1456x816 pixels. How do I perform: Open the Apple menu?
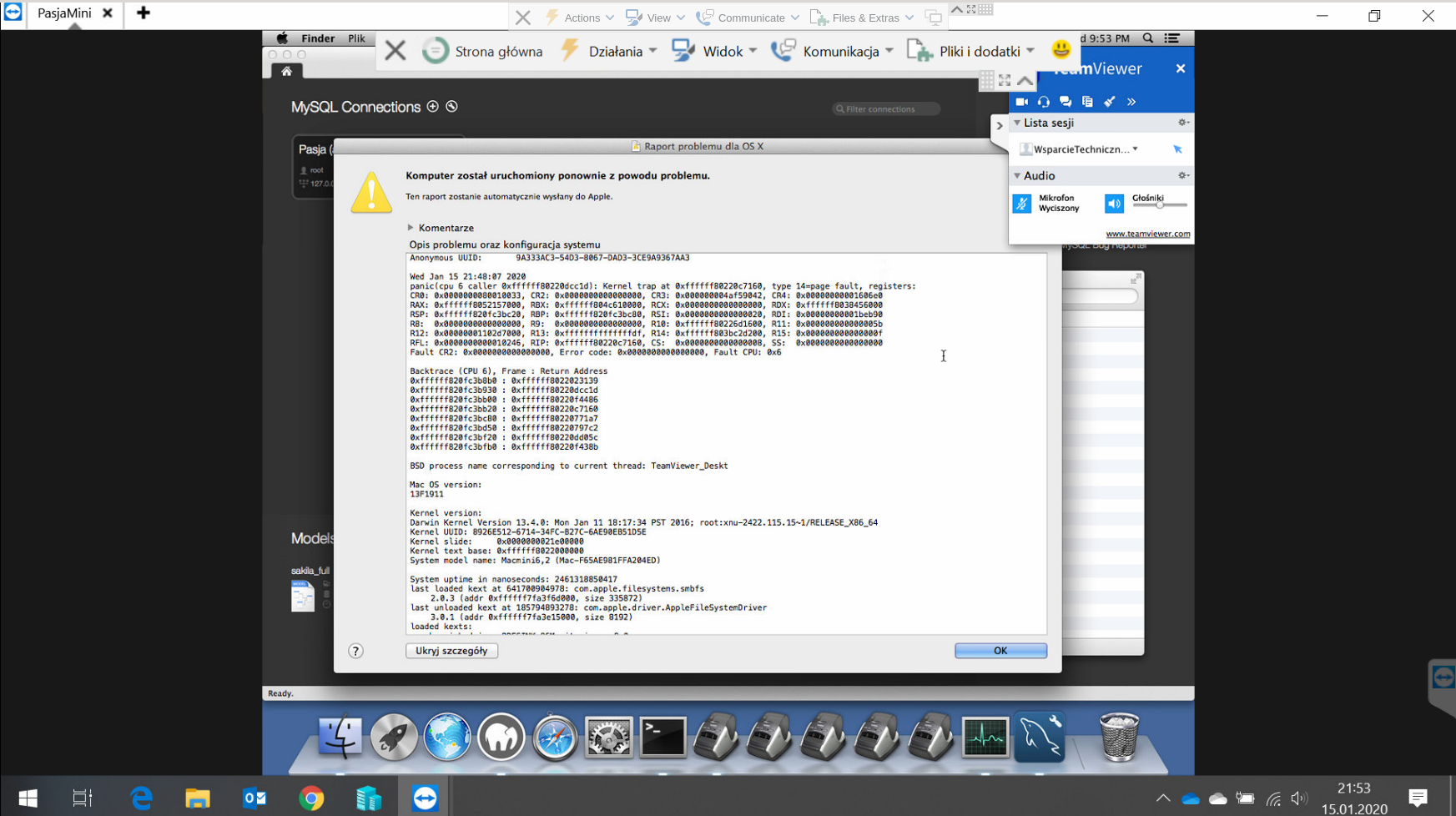(282, 38)
